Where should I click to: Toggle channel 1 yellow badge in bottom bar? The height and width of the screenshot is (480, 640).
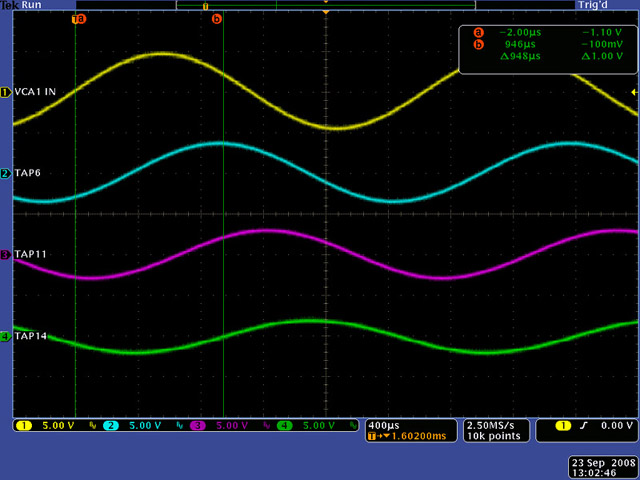tap(23, 426)
